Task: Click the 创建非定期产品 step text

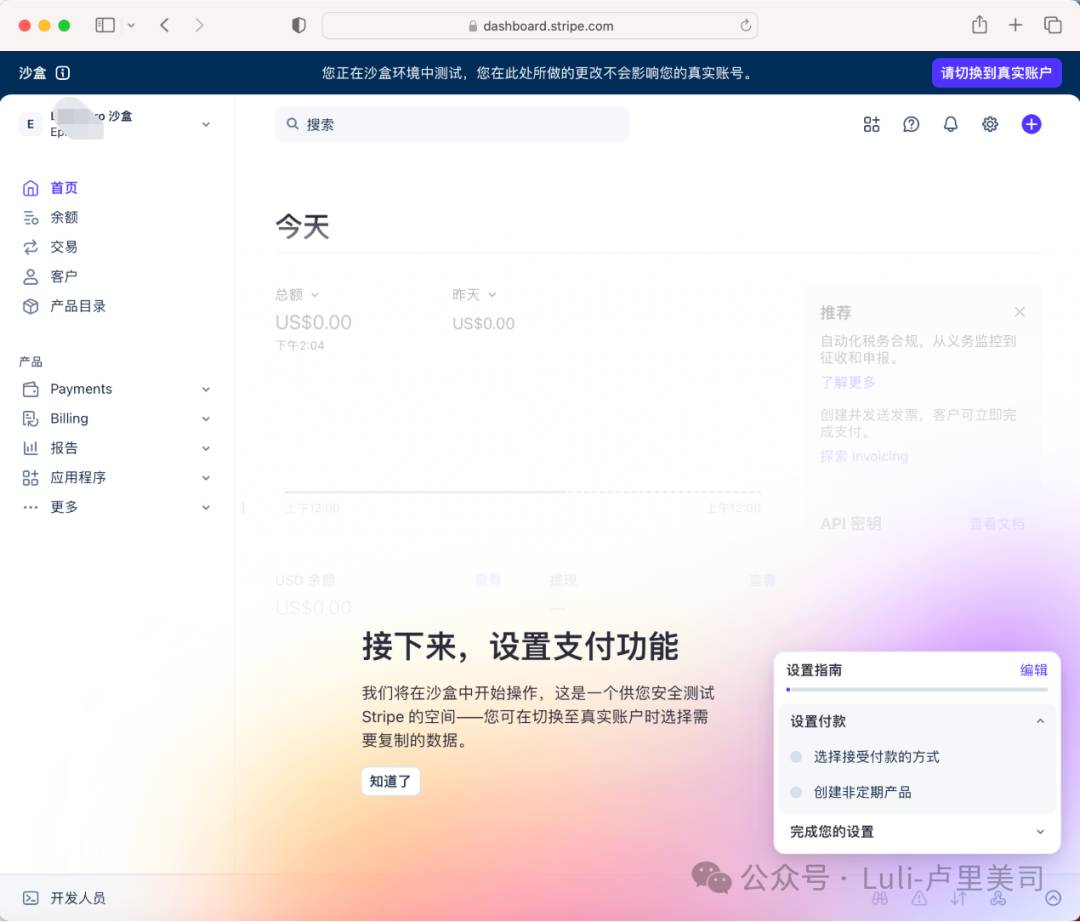Action: pos(862,793)
